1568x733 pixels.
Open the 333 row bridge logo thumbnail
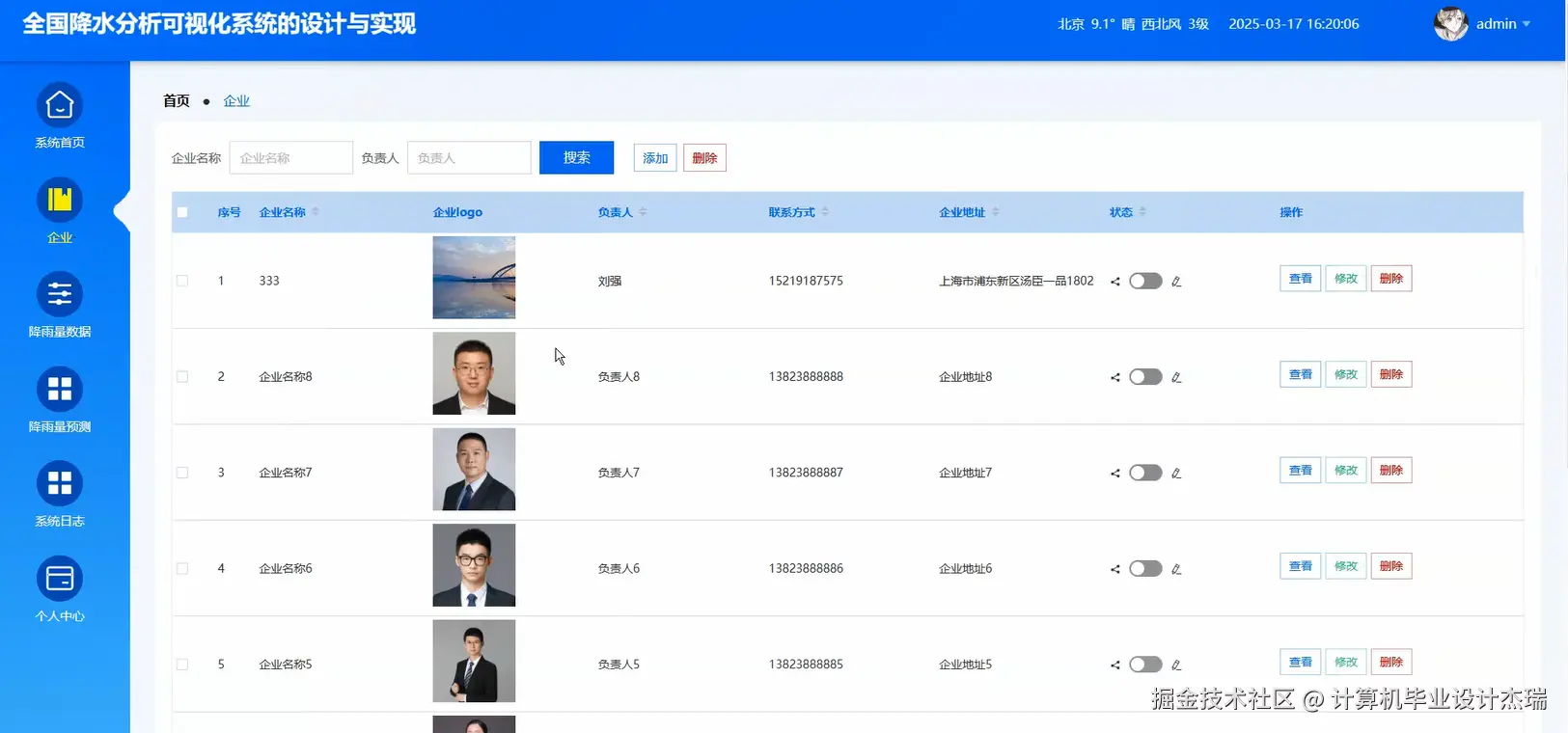click(x=474, y=278)
